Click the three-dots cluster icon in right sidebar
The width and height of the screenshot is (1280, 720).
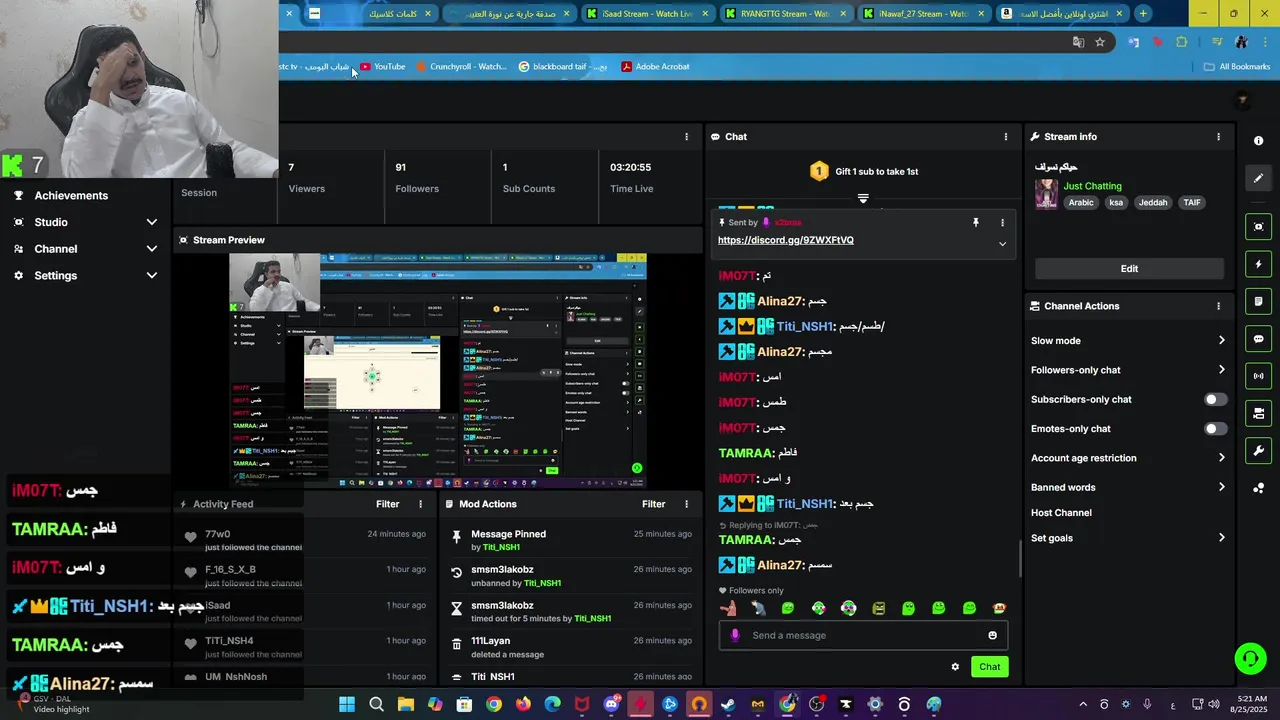[1258, 488]
